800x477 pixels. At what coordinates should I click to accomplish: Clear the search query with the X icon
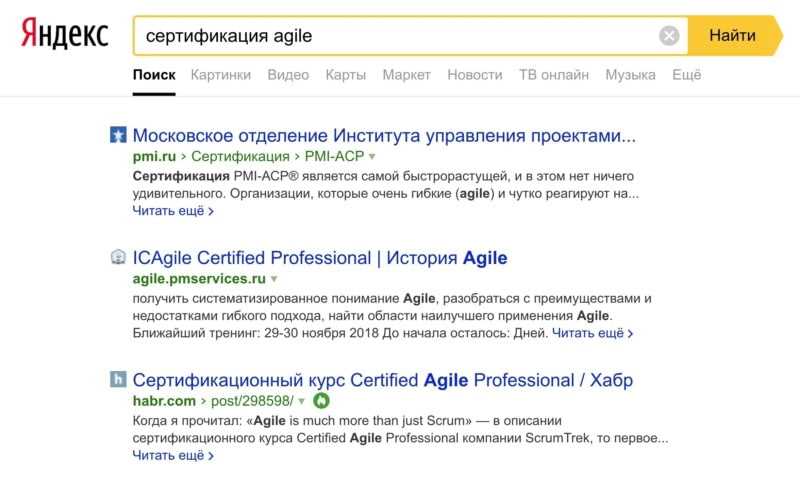[669, 36]
